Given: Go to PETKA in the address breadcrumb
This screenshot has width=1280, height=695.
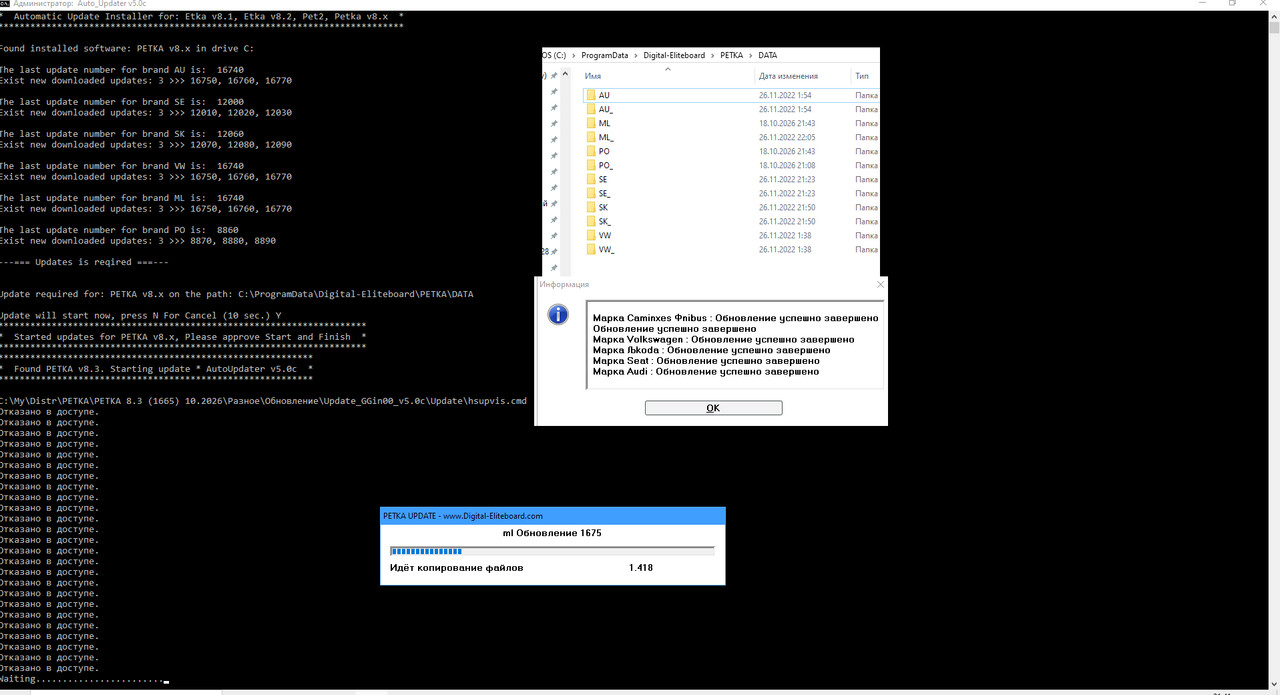Looking at the screenshot, I should pos(732,55).
